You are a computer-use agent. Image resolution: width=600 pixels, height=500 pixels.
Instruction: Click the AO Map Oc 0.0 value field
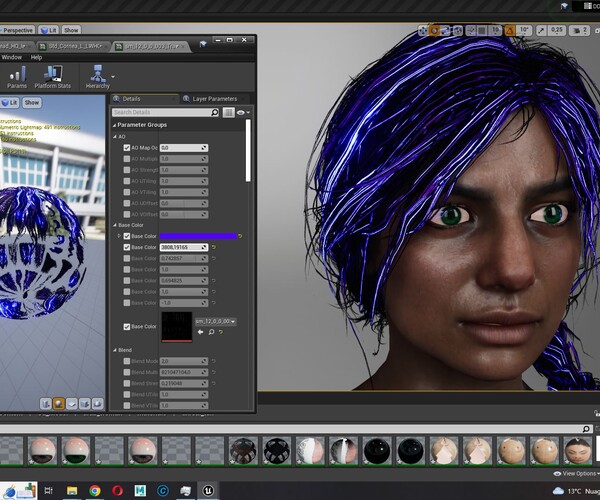(184, 148)
